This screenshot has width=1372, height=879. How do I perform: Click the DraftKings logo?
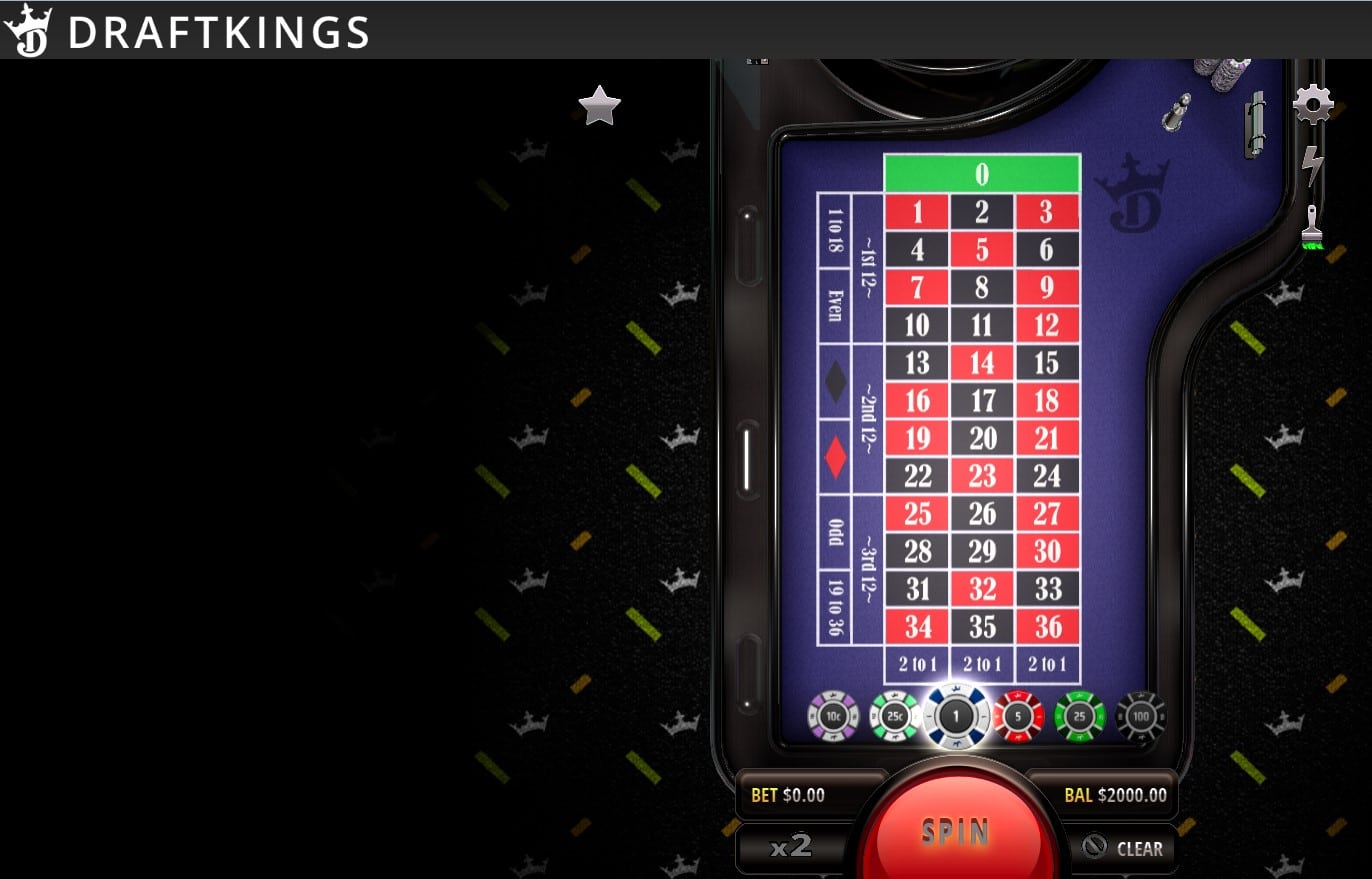(x=187, y=31)
